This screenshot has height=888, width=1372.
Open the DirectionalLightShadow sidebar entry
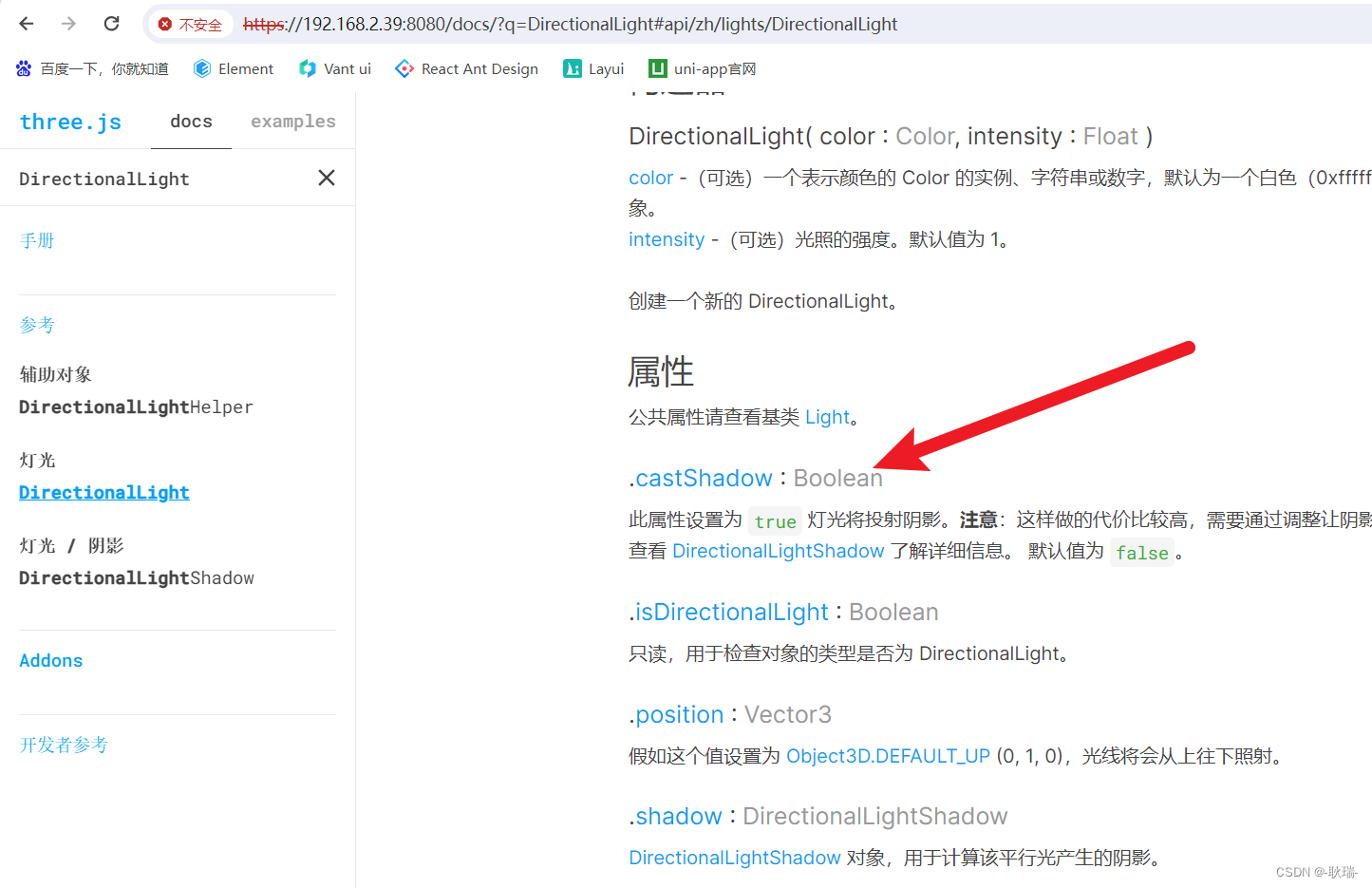[137, 578]
